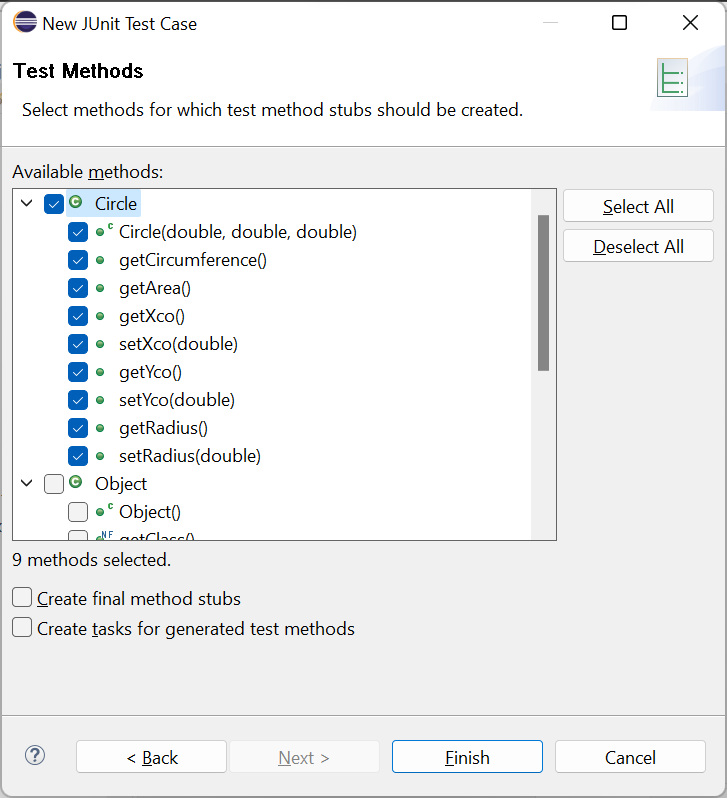The height and width of the screenshot is (798, 727).
Task: Collapse the Circle tree node
Action: pyautogui.click(x=27, y=204)
